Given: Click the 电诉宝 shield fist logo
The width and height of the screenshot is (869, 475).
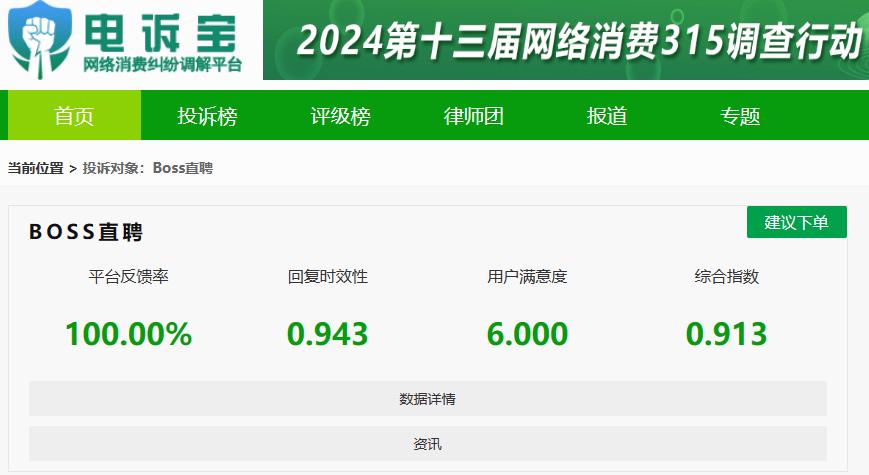Looking at the screenshot, I should tap(40, 40).
